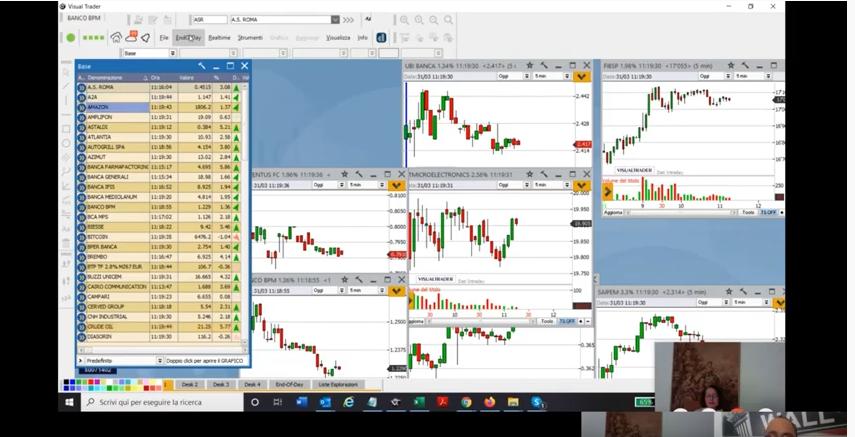Open Oggi dropdown on UBI BANCA chart

pos(526,76)
